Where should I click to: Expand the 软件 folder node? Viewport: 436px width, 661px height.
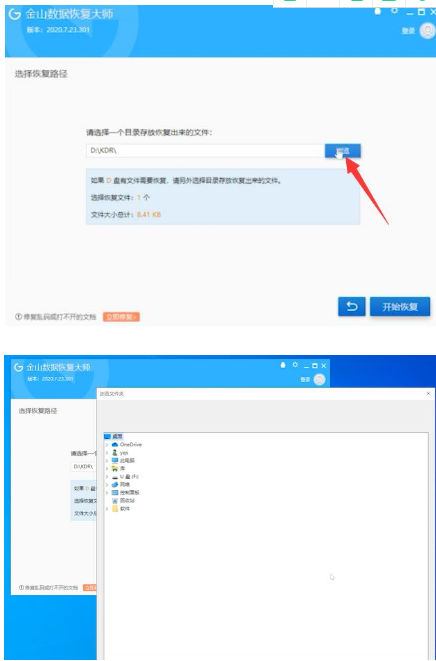tap(107, 509)
